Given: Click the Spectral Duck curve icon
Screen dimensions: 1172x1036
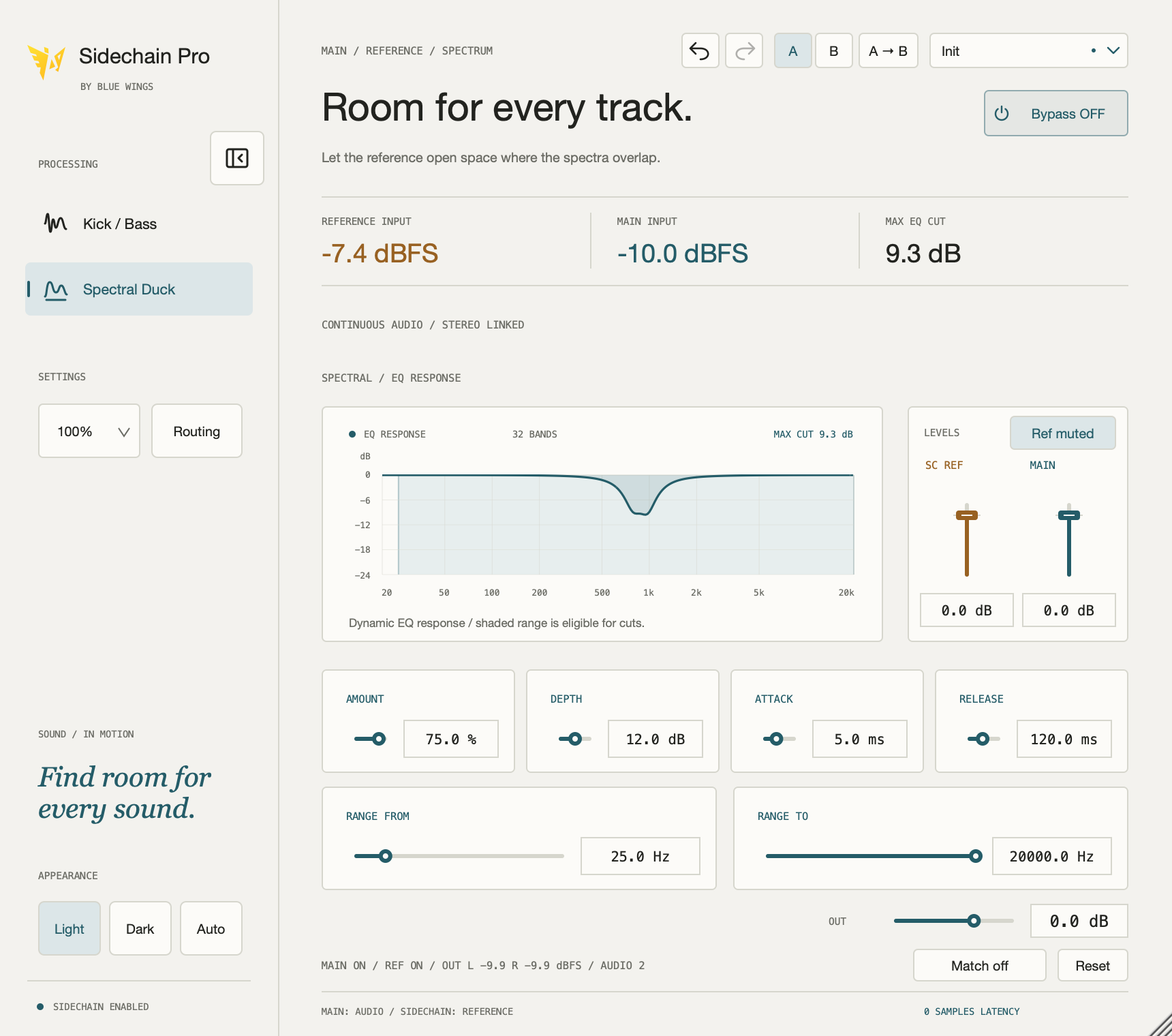Looking at the screenshot, I should 55,290.
